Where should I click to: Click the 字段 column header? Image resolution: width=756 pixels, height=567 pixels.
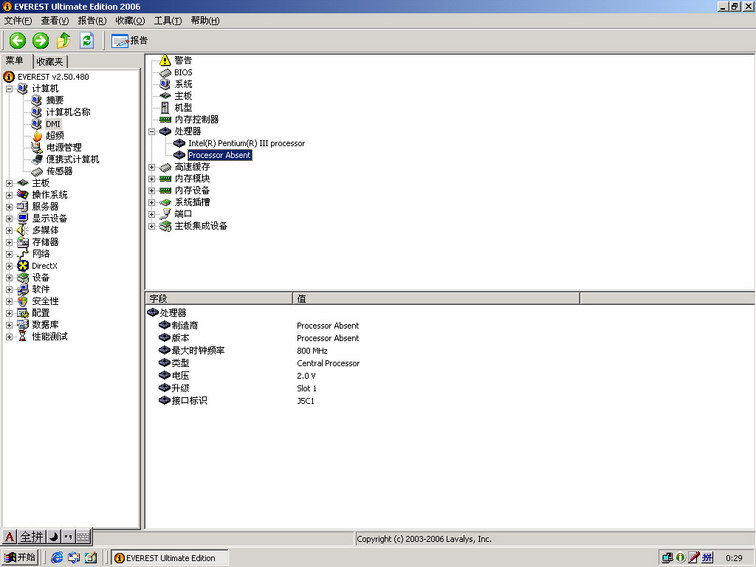(x=219, y=298)
